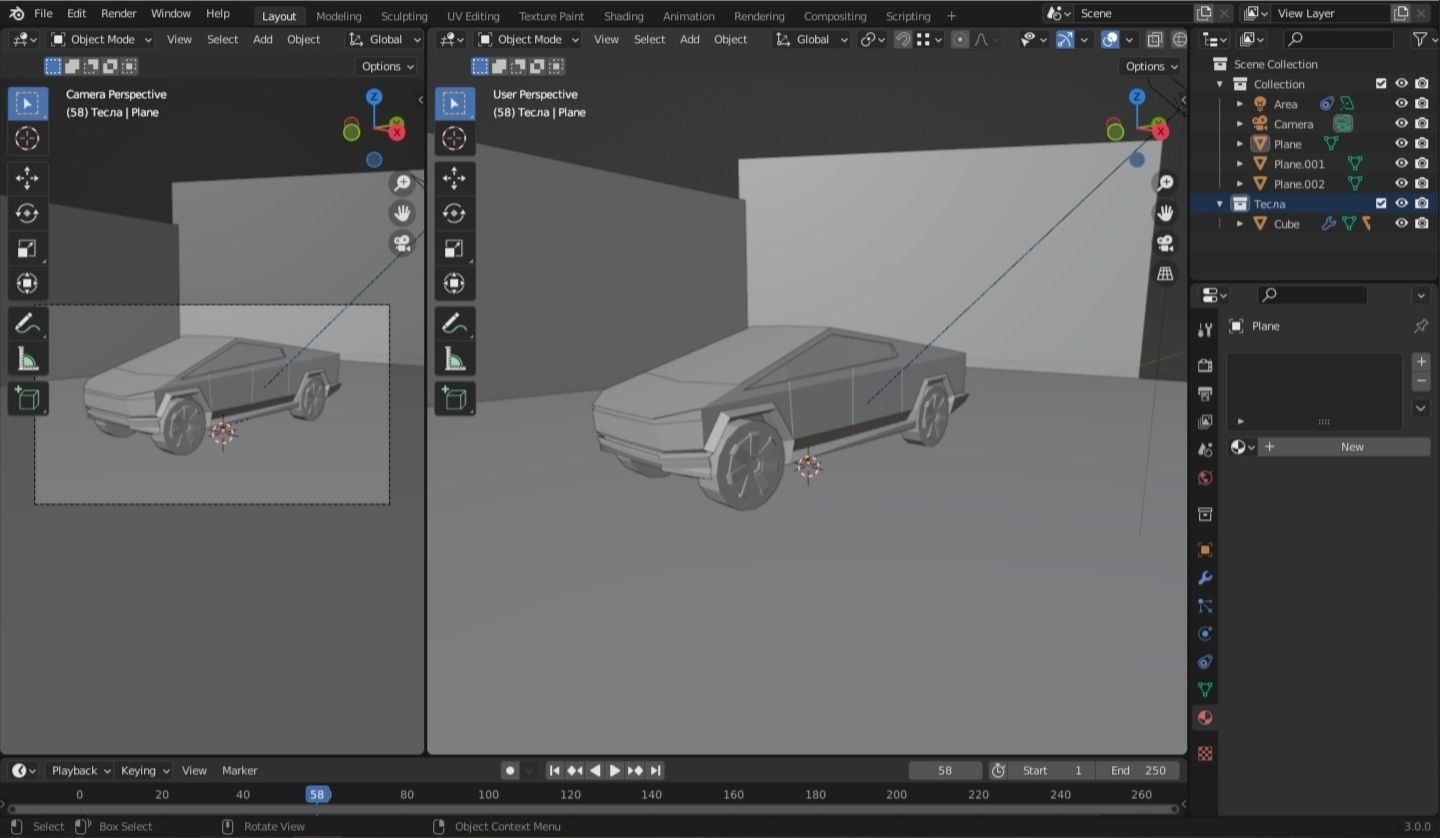The height and width of the screenshot is (838, 1440).
Task: Remove material slot with minus button
Action: point(1421,382)
